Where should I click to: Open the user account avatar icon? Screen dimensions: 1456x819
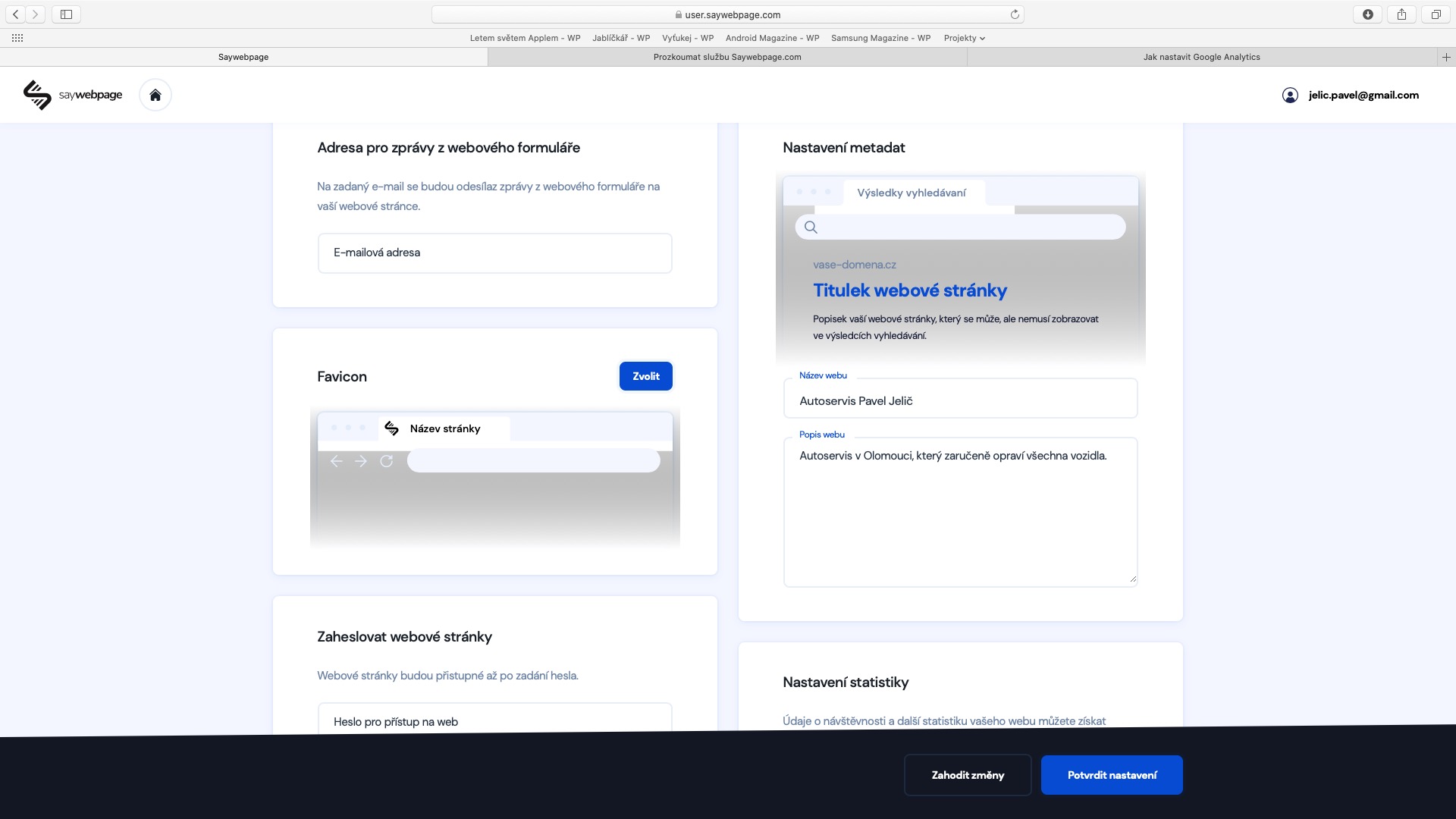(x=1290, y=95)
